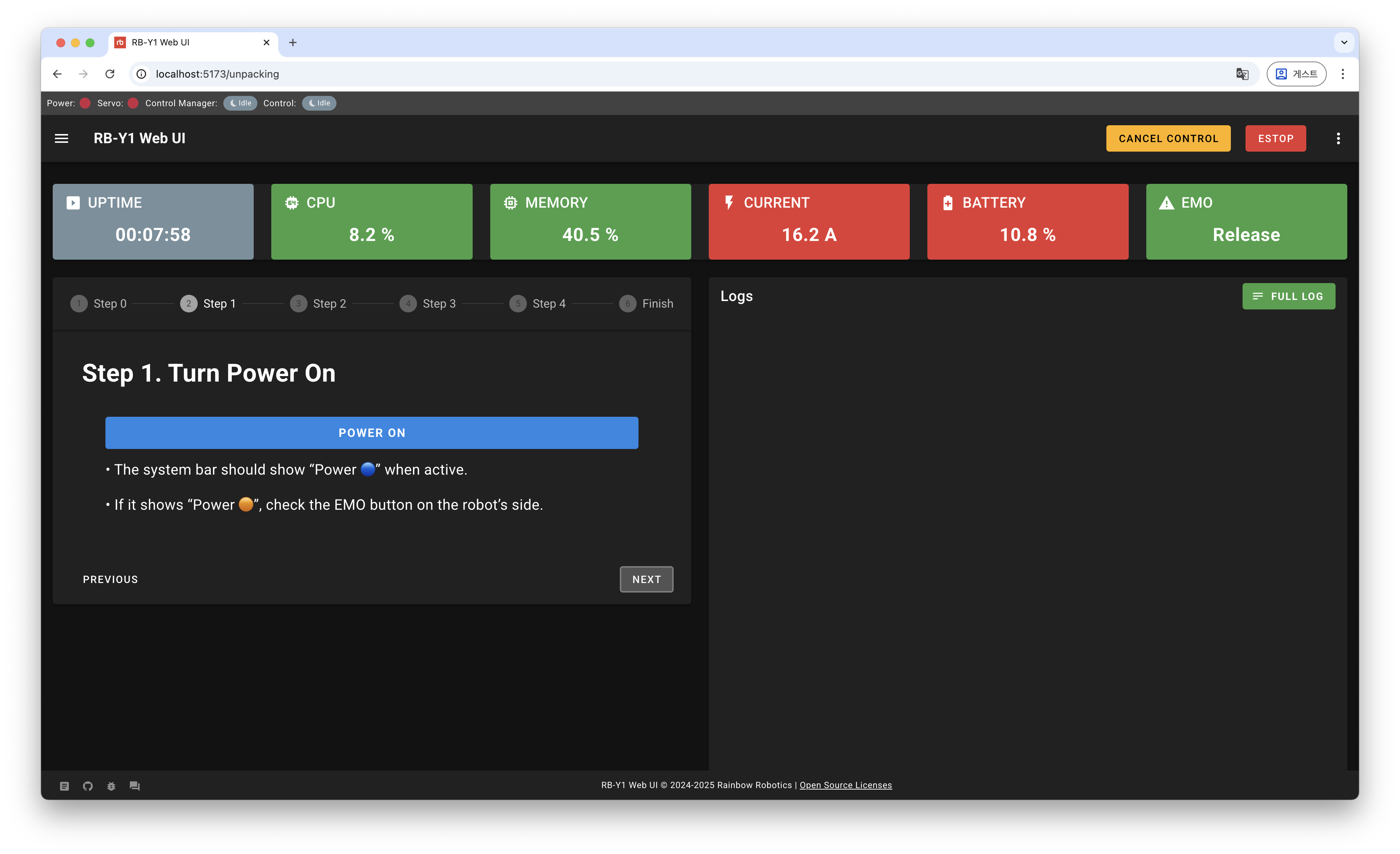The height and width of the screenshot is (854, 1400).
Task: Hit the red ESTOP button
Action: click(1275, 139)
